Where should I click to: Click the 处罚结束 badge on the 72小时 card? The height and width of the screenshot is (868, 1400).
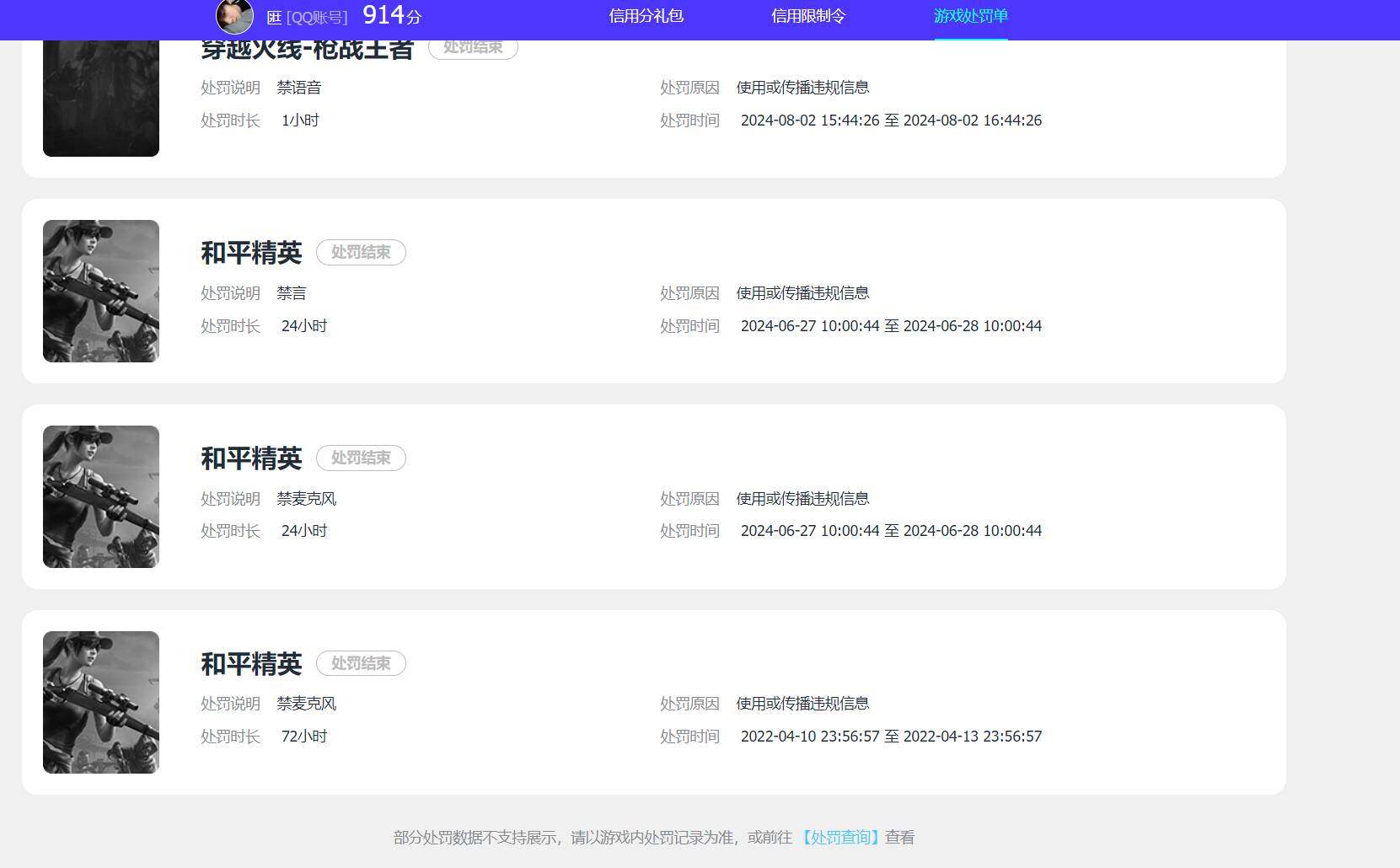(361, 663)
